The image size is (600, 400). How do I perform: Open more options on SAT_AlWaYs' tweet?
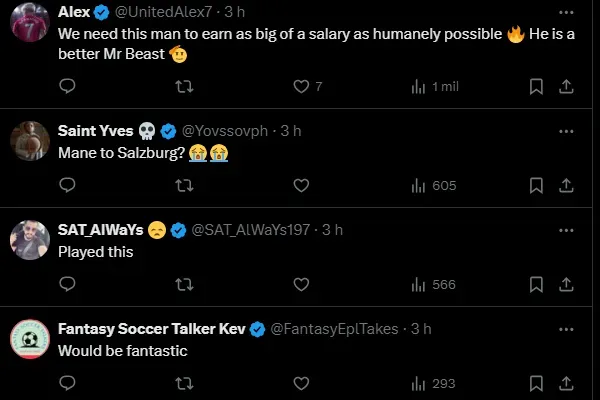coord(566,229)
